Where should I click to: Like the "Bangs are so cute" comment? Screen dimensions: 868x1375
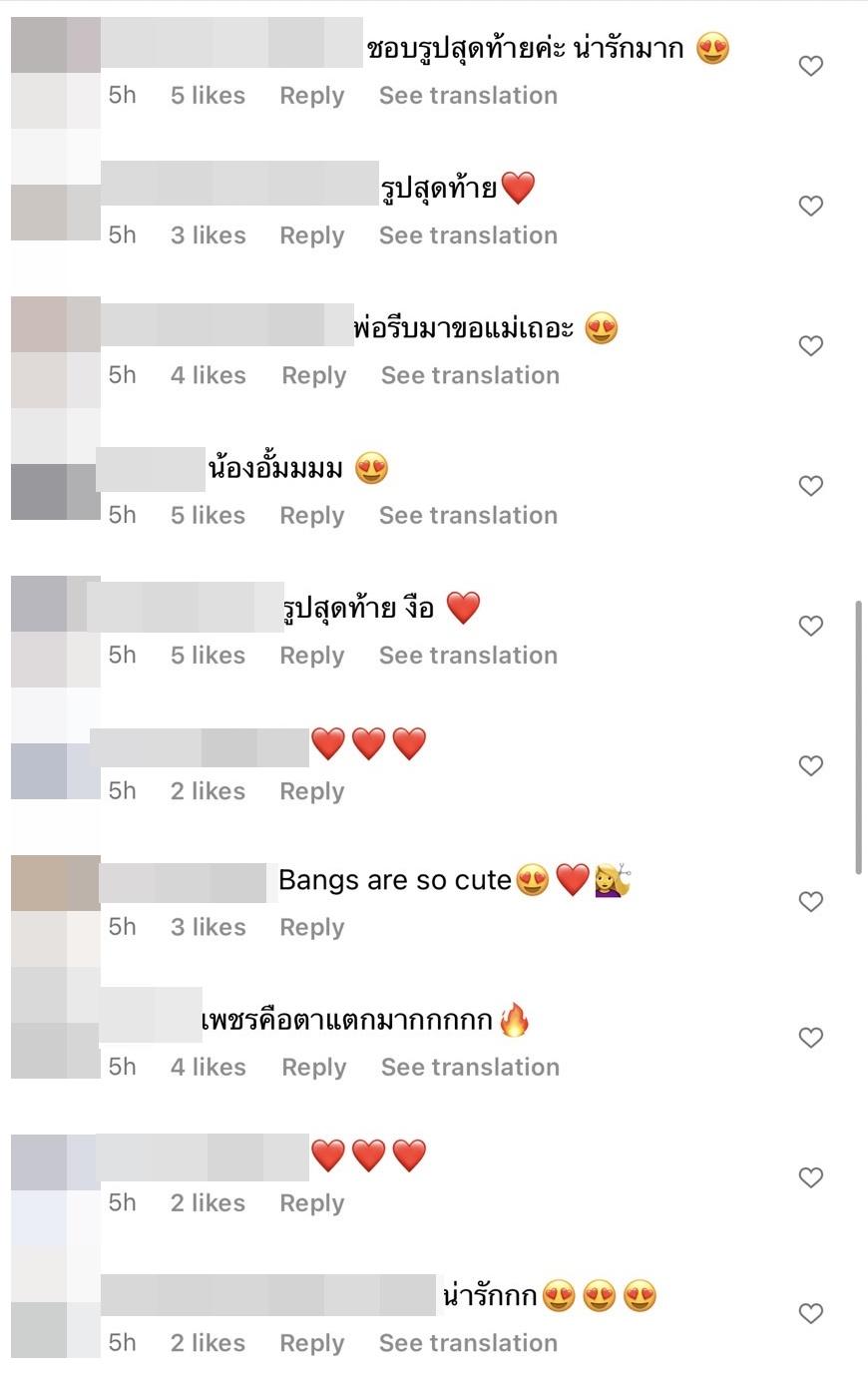point(811,902)
